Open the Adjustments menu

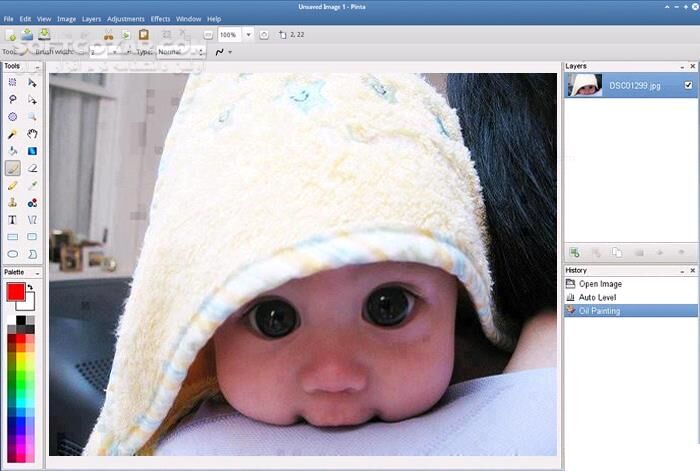[126, 19]
